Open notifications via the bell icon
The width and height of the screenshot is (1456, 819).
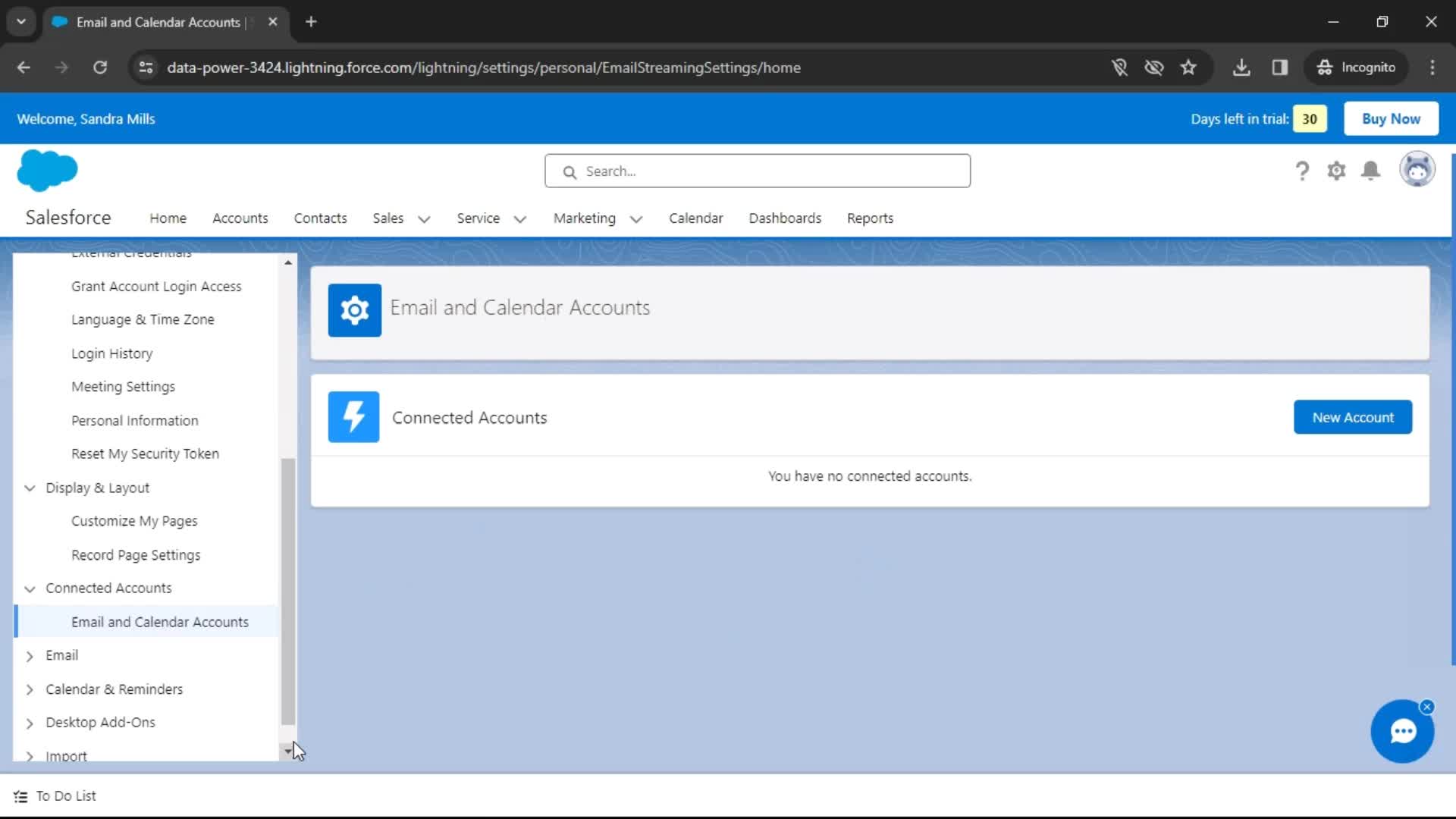[x=1371, y=171]
